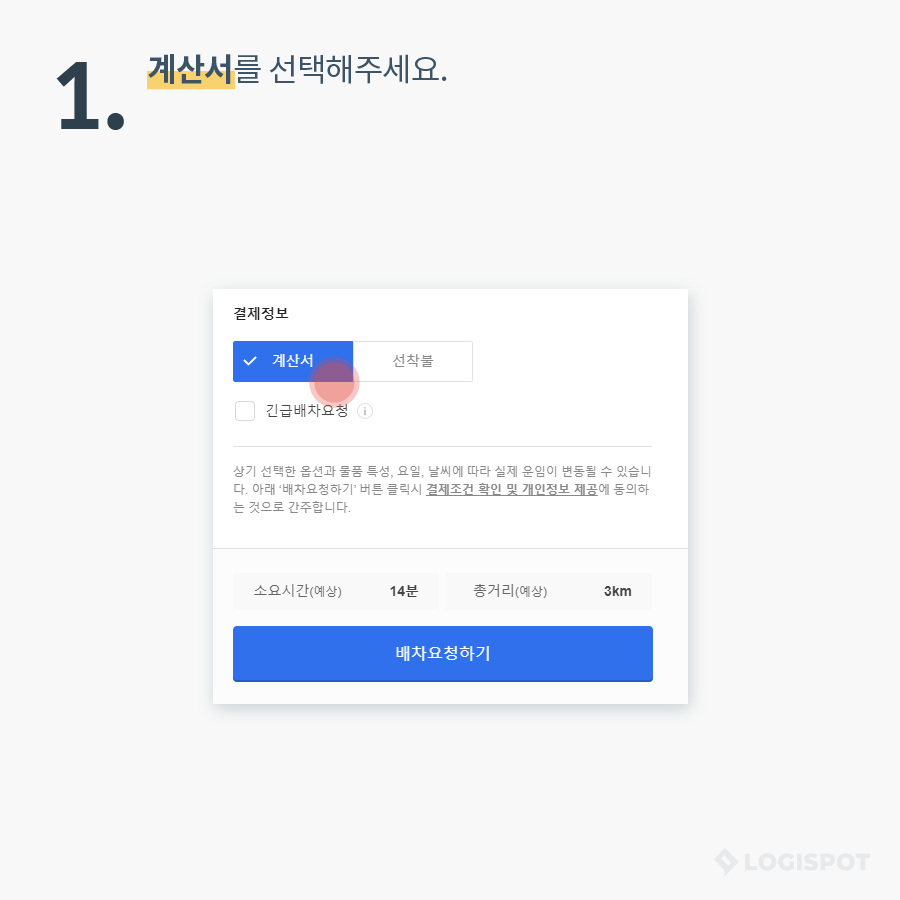Screen dimensions: 900x900
Task: Click the yellow-highlighted 계산서 heading word
Action: pyautogui.click(x=191, y=71)
